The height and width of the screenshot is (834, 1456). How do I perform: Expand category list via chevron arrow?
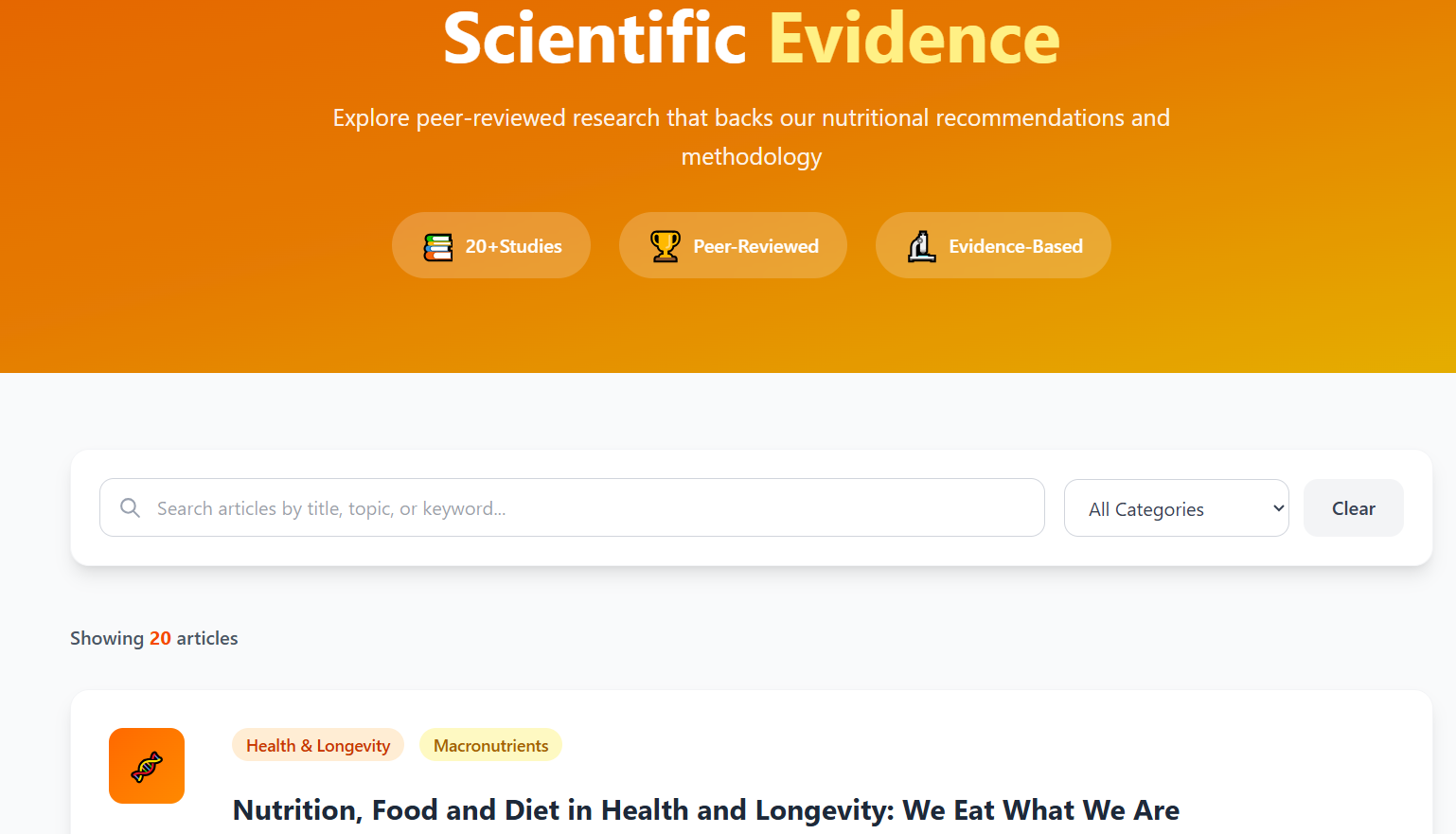click(1278, 508)
